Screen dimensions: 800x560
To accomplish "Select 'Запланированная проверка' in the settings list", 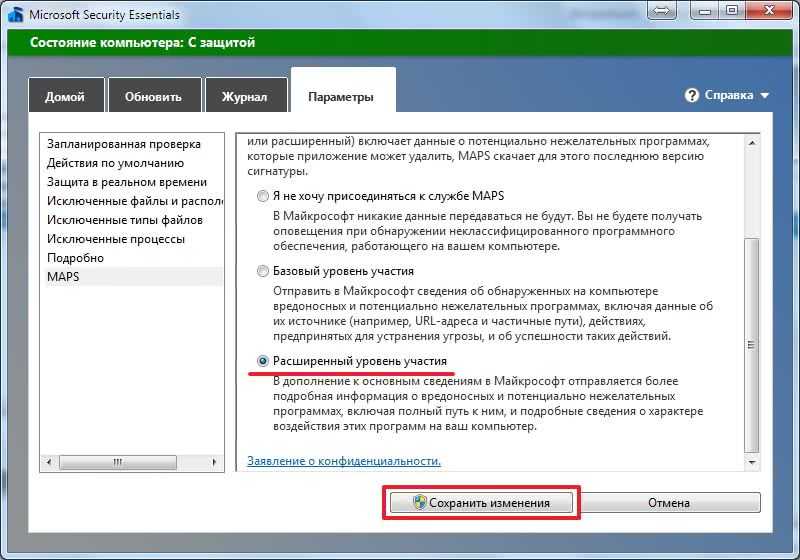I will pyautogui.click(x=132, y=144).
